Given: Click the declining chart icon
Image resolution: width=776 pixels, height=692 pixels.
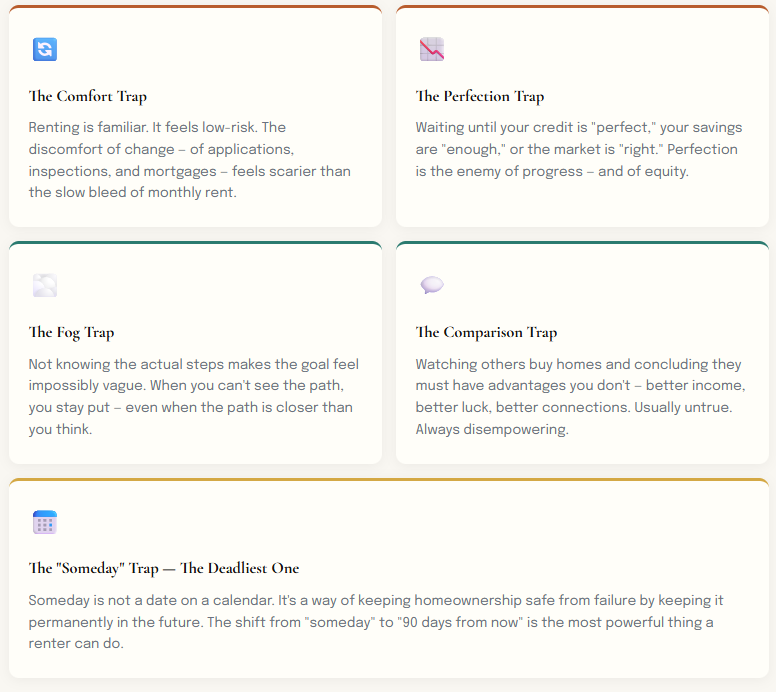Looking at the screenshot, I should tap(432, 50).
